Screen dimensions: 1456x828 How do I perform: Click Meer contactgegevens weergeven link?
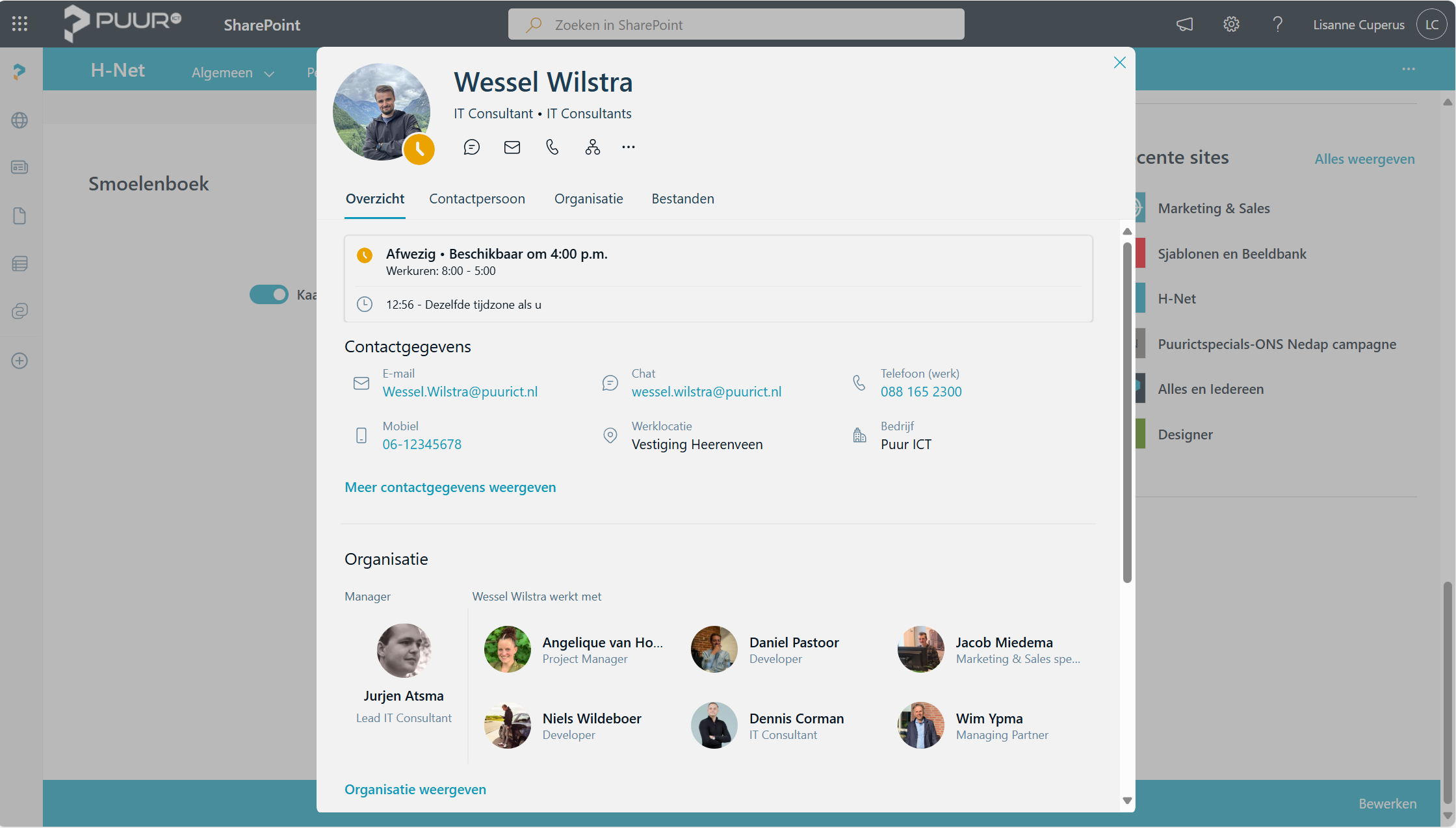(450, 487)
